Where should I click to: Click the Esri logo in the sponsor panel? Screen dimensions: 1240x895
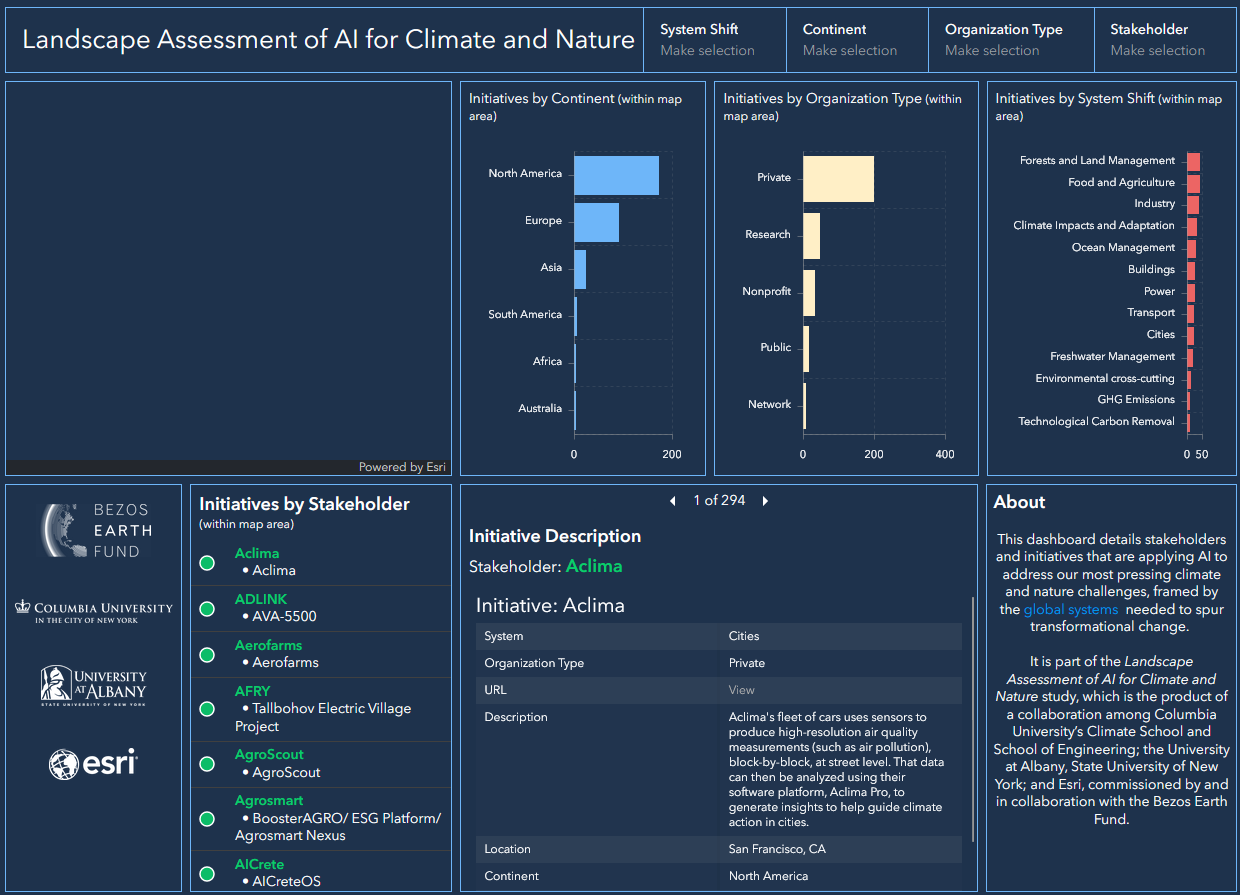click(93, 763)
